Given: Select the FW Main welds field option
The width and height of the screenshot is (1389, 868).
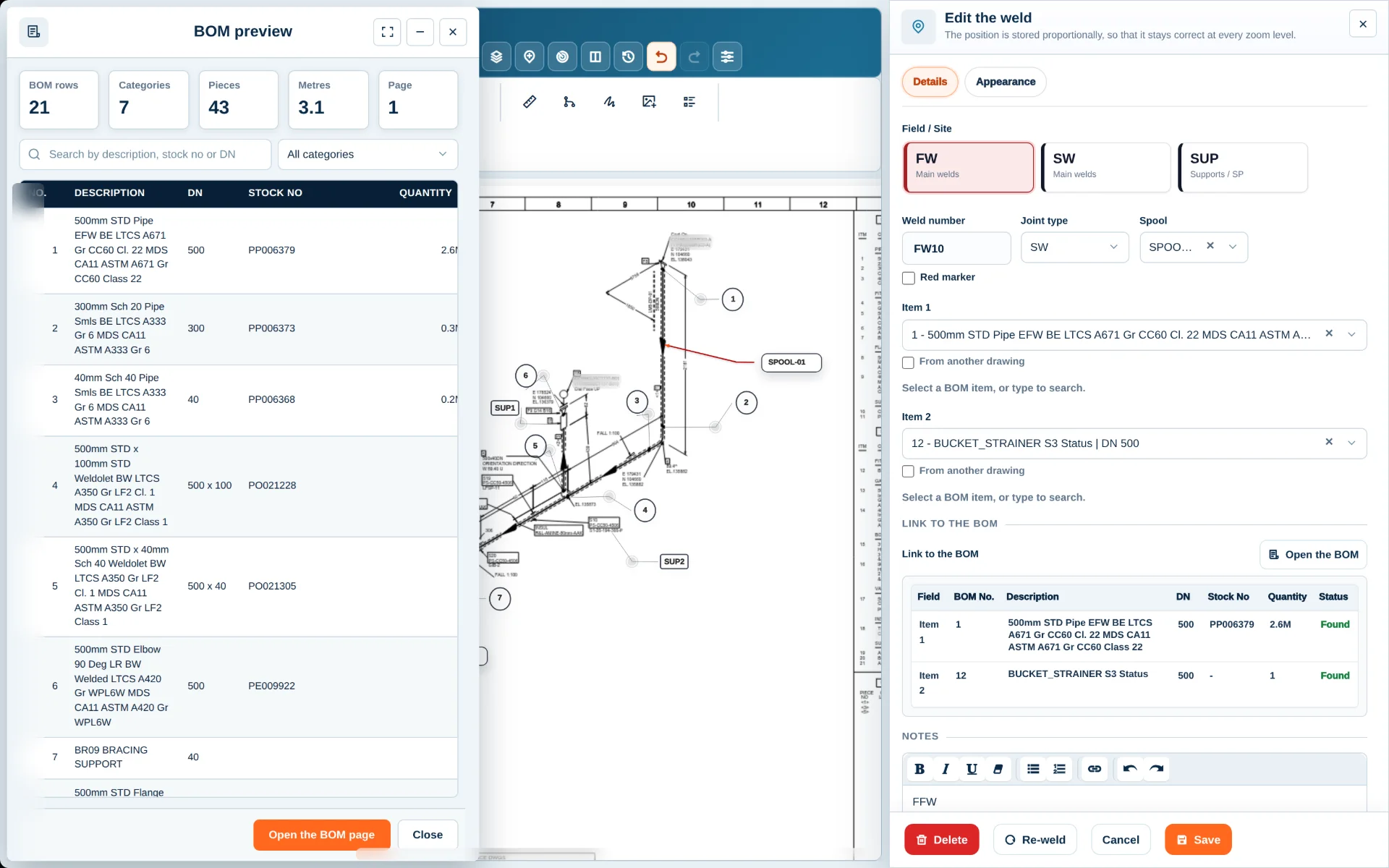Looking at the screenshot, I should 969,167.
